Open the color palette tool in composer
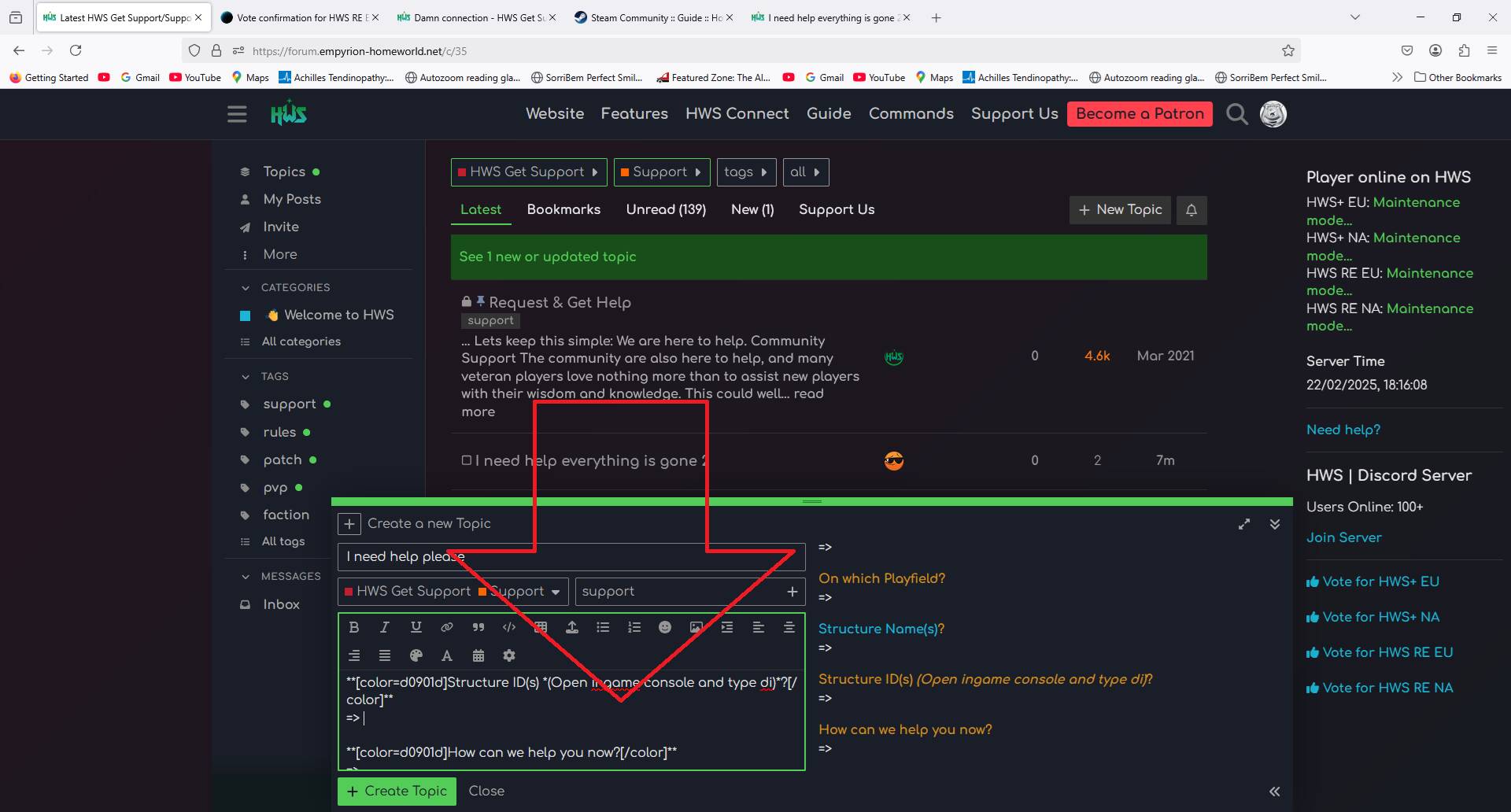The image size is (1511, 812). coord(416,655)
